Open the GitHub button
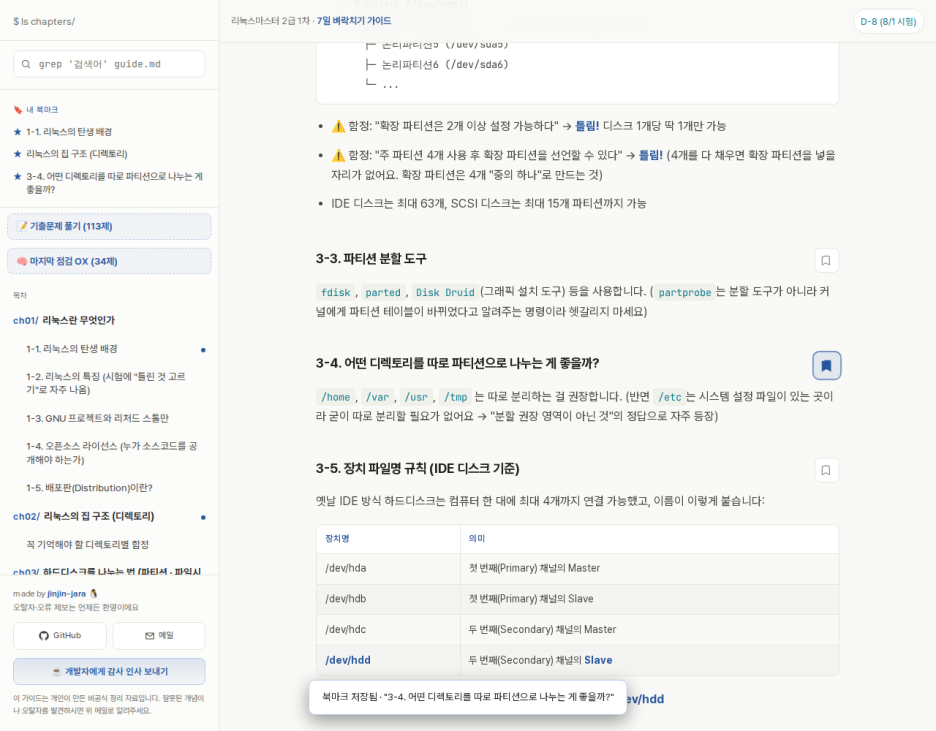This screenshot has height=731, width=936. coord(60,636)
